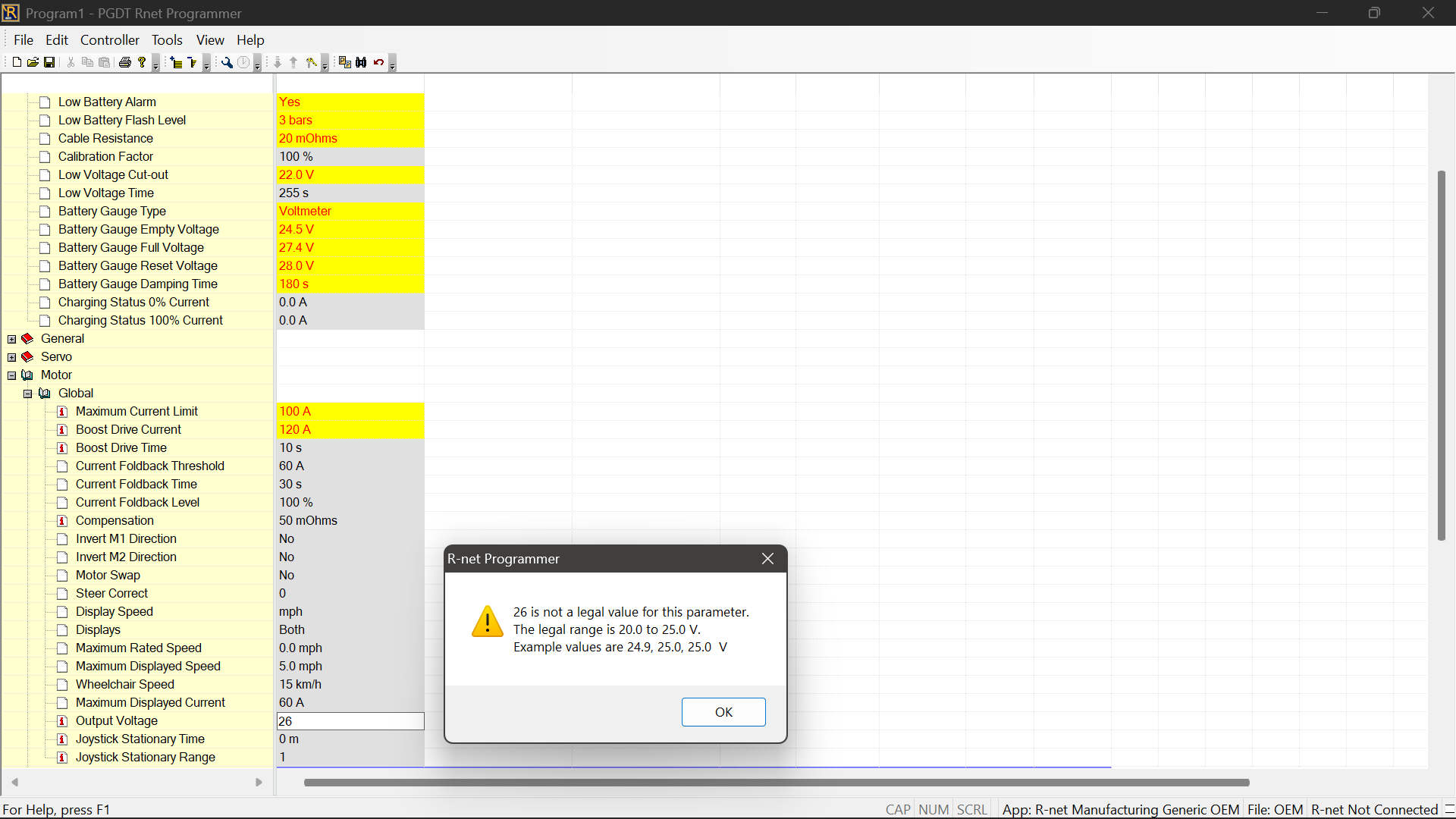Open the Tools menu

click(166, 40)
